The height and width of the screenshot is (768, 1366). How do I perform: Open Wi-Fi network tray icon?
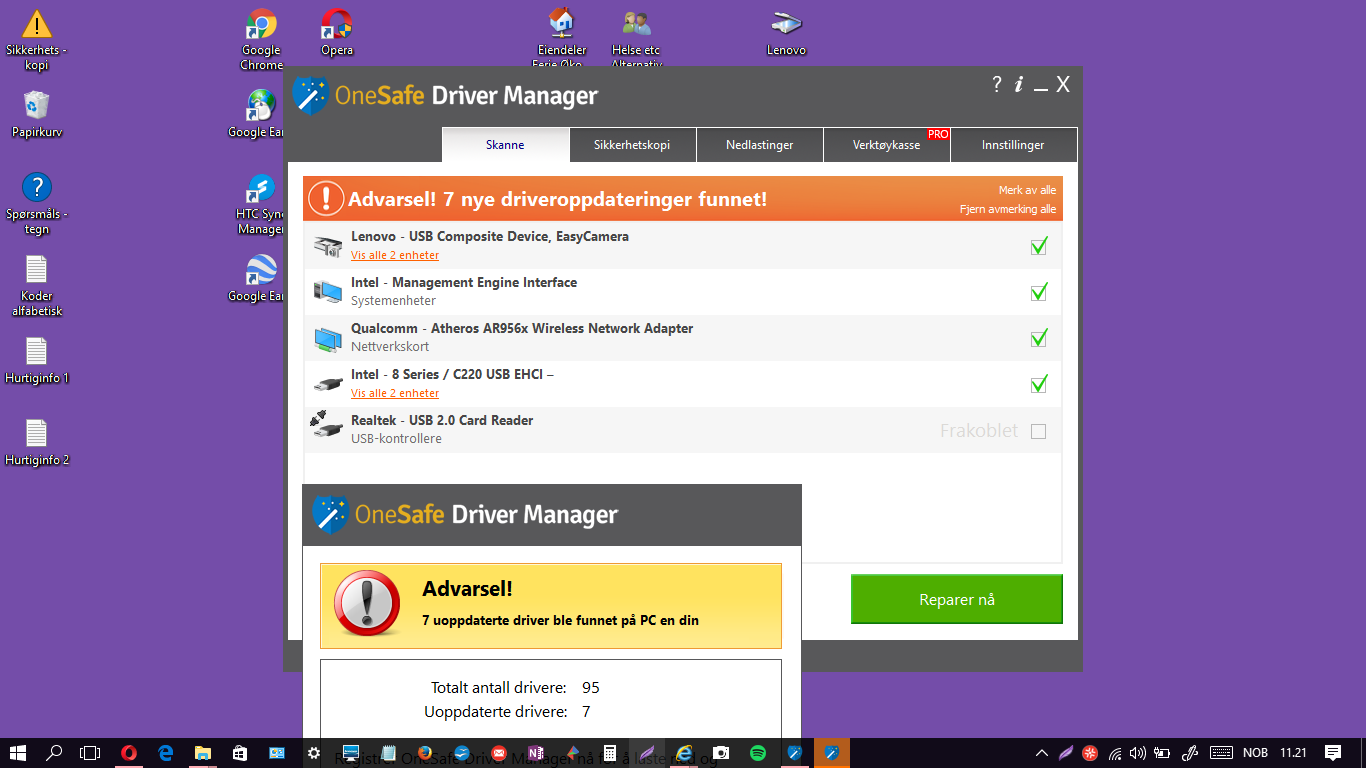point(1114,753)
